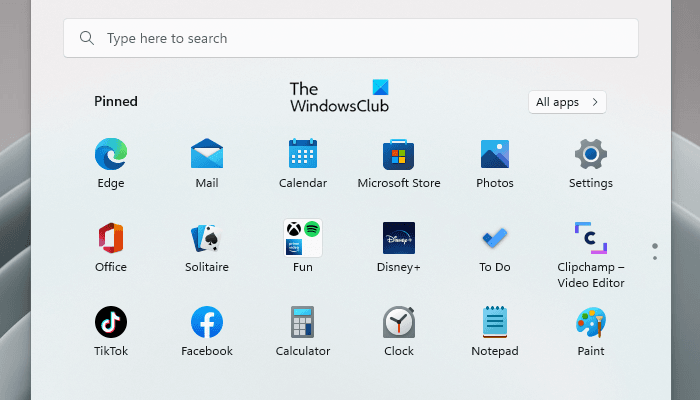Launch Notepad
This screenshot has height=400, width=700.
(x=495, y=322)
